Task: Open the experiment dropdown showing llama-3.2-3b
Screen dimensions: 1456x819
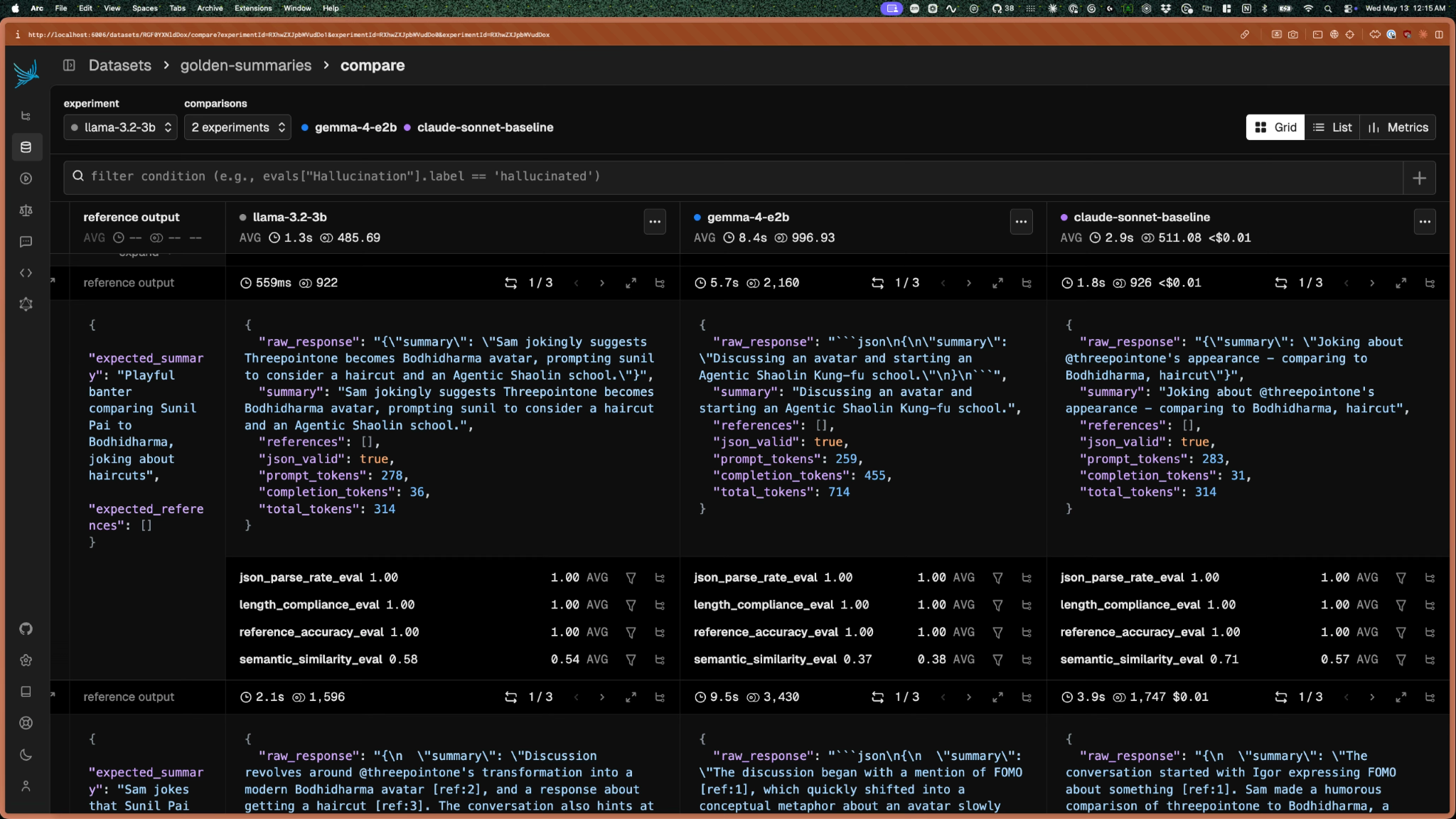Action: tap(120, 127)
